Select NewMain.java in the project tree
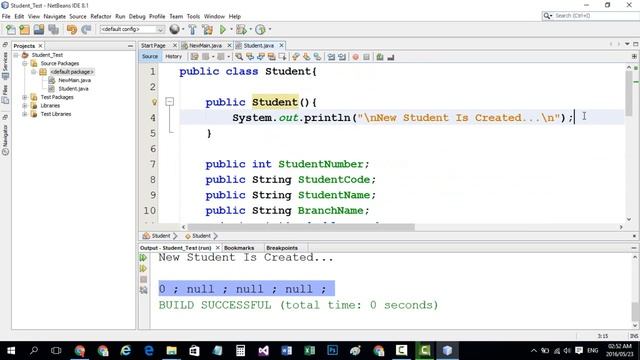The image size is (640, 360). 74,80
